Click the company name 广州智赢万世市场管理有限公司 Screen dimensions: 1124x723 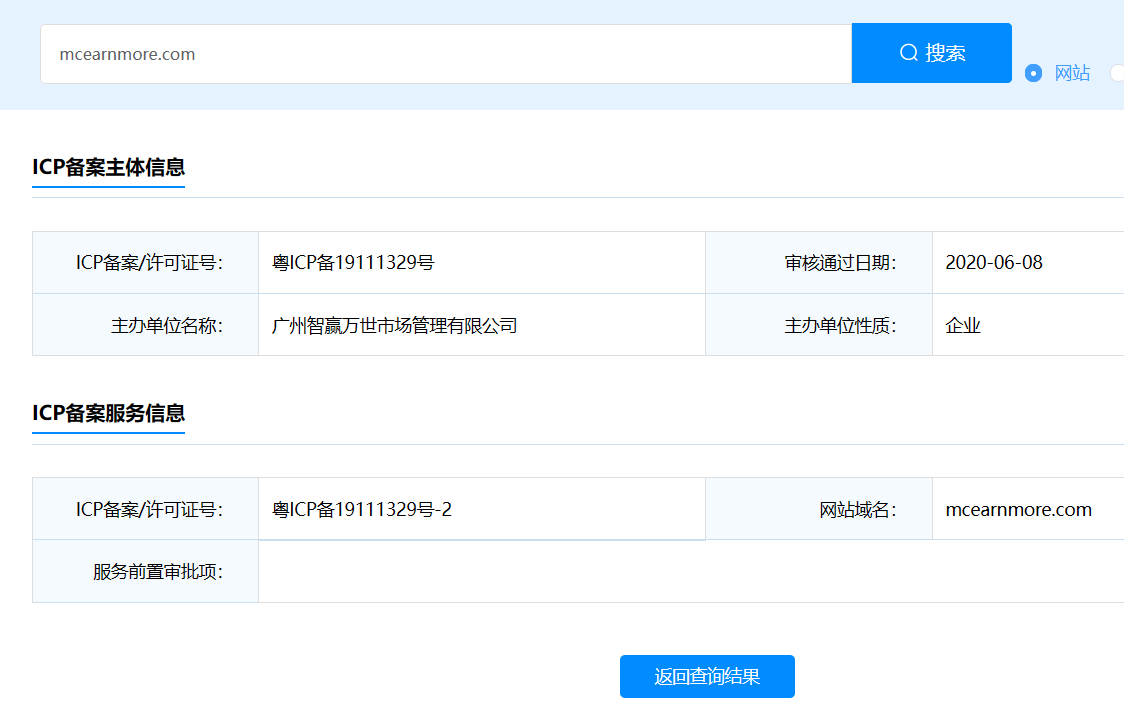click(x=394, y=325)
